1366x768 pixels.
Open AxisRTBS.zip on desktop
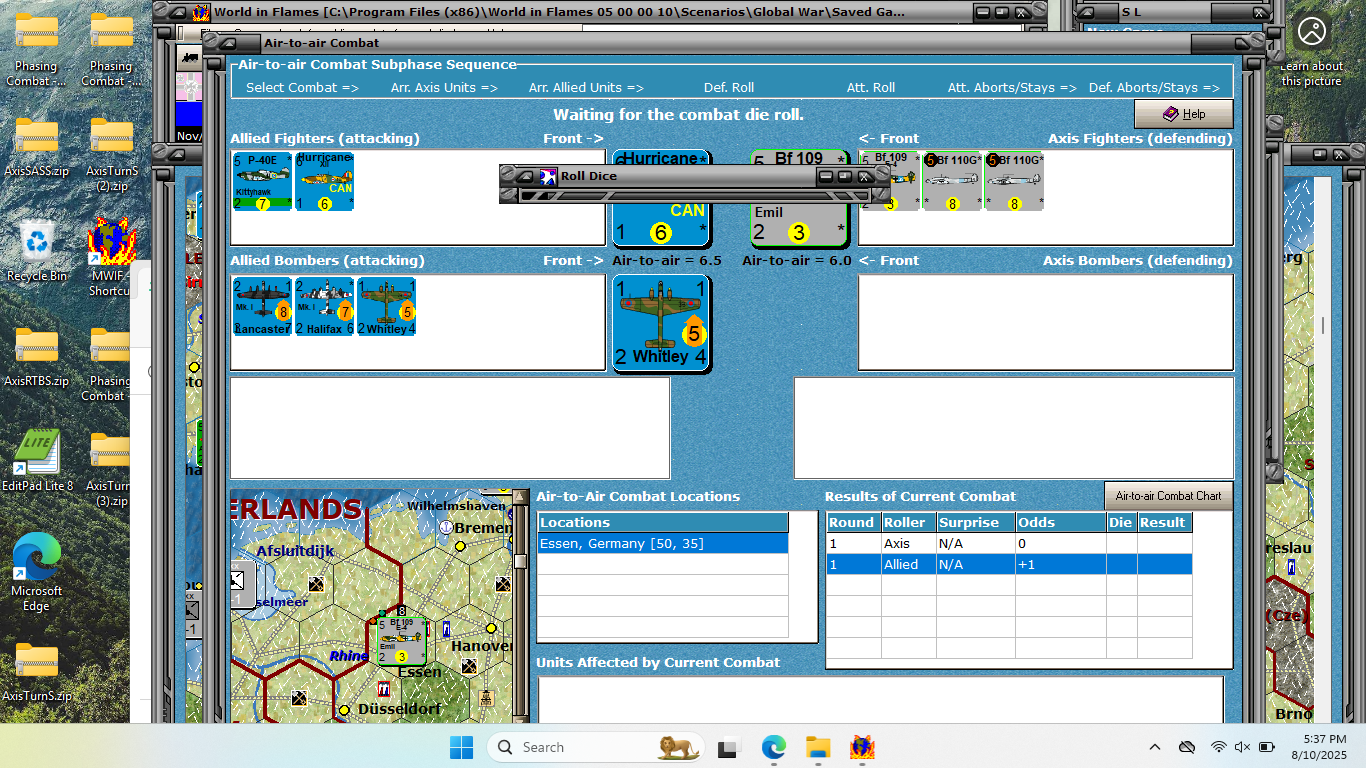(x=37, y=356)
